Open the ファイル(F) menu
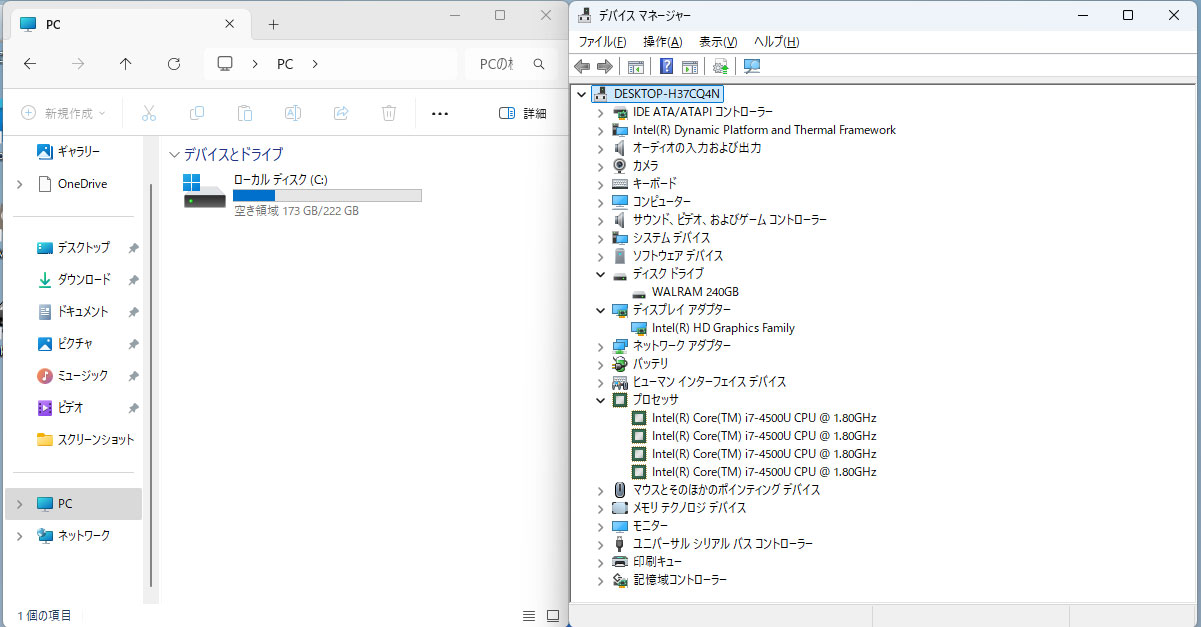 click(602, 41)
